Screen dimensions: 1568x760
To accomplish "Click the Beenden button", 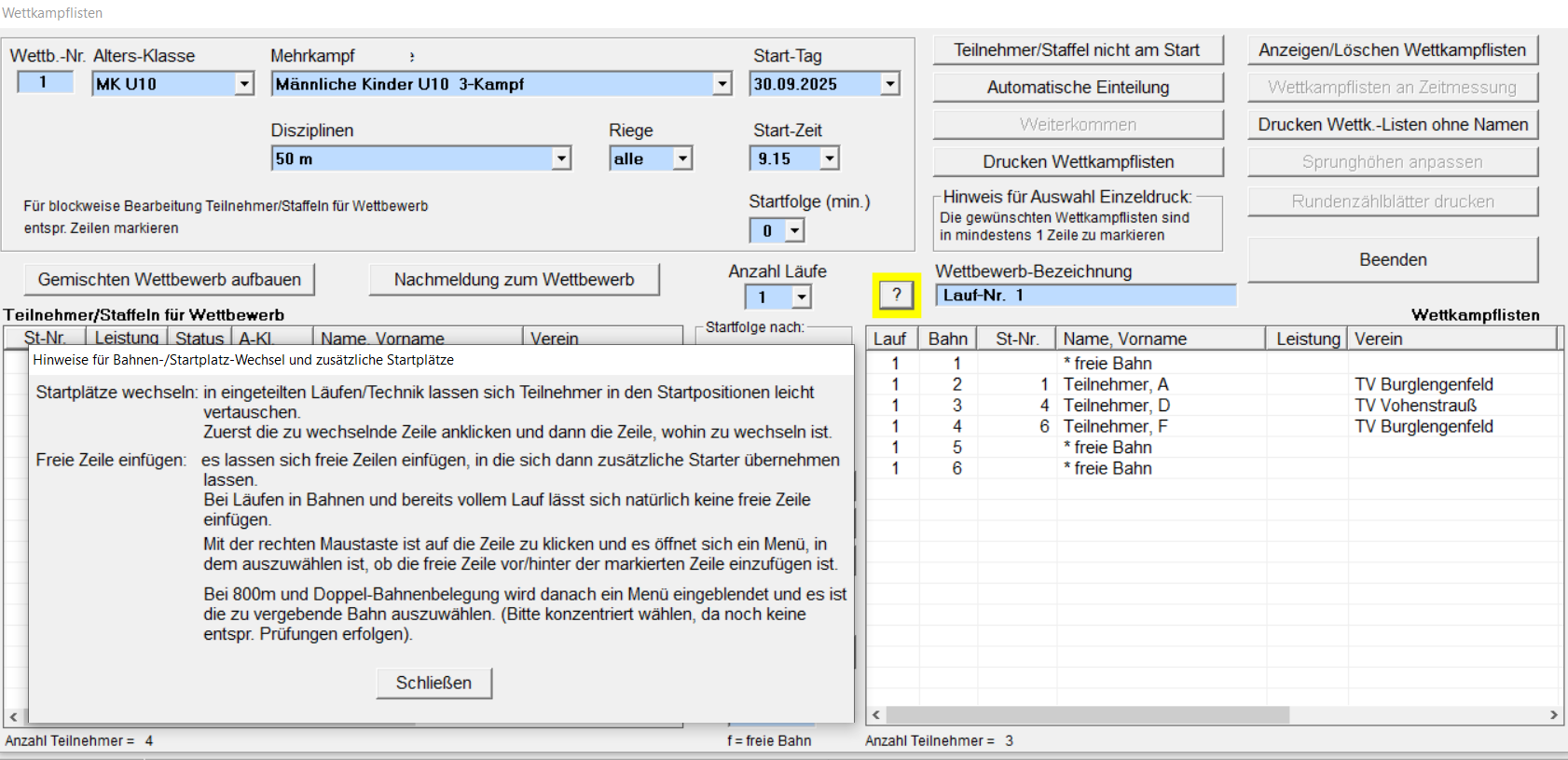I will click(1393, 260).
